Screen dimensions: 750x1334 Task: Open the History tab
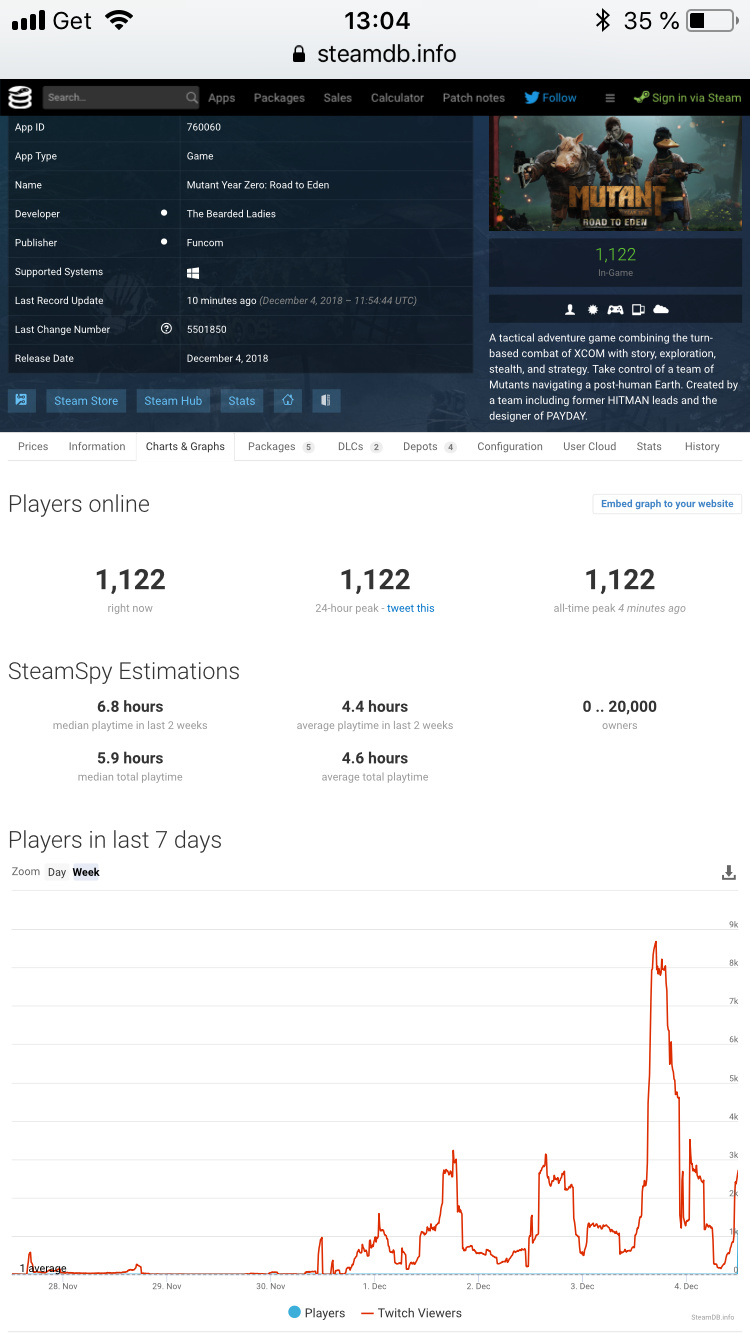coord(702,446)
